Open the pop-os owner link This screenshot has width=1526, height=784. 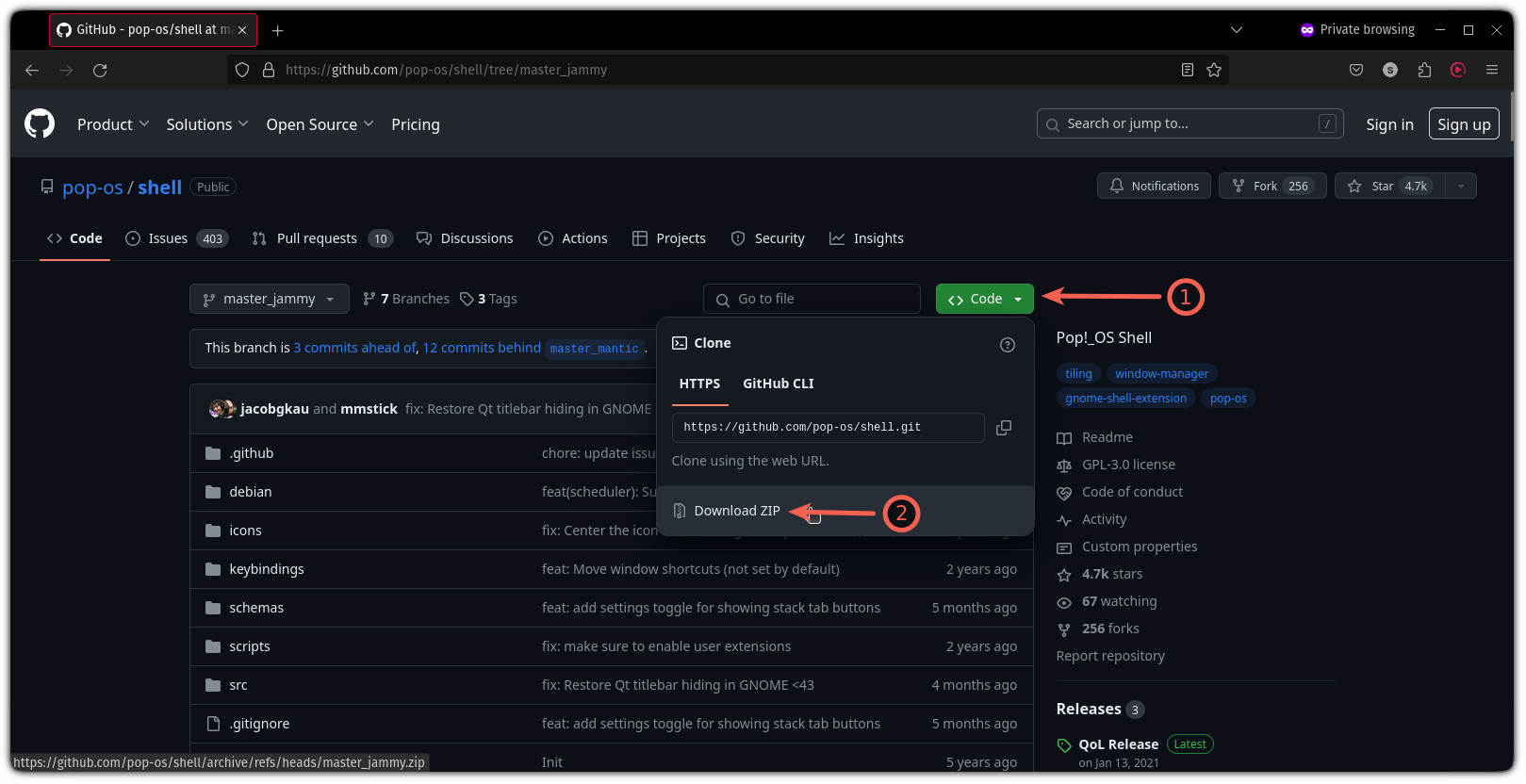coord(92,188)
